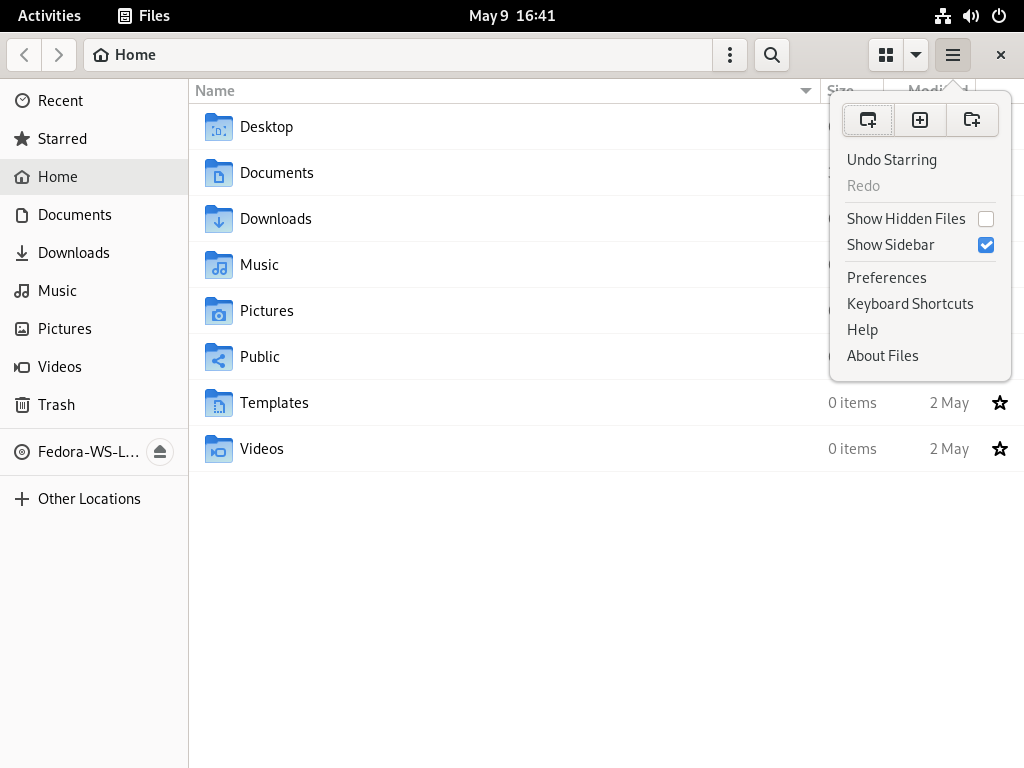The image size is (1024, 768).
Task: Go back using the back arrow
Action: click(x=24, y=55)
